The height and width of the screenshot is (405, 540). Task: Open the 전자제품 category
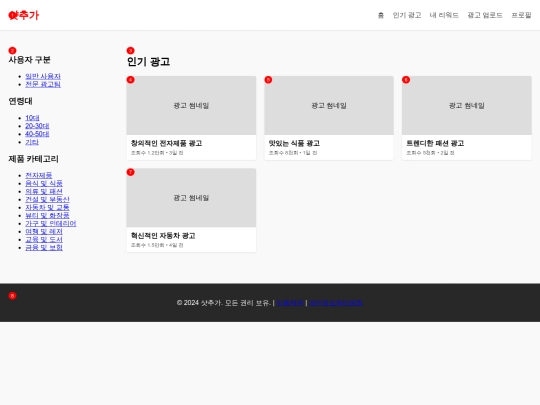(39, 175)
